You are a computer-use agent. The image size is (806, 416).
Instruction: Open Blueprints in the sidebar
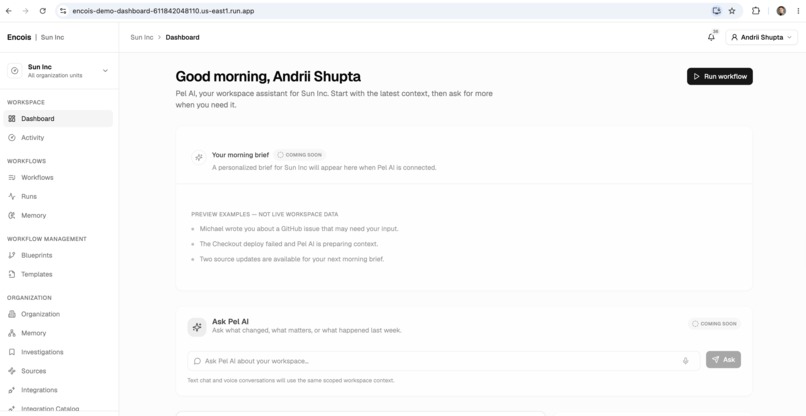(58, 255)
